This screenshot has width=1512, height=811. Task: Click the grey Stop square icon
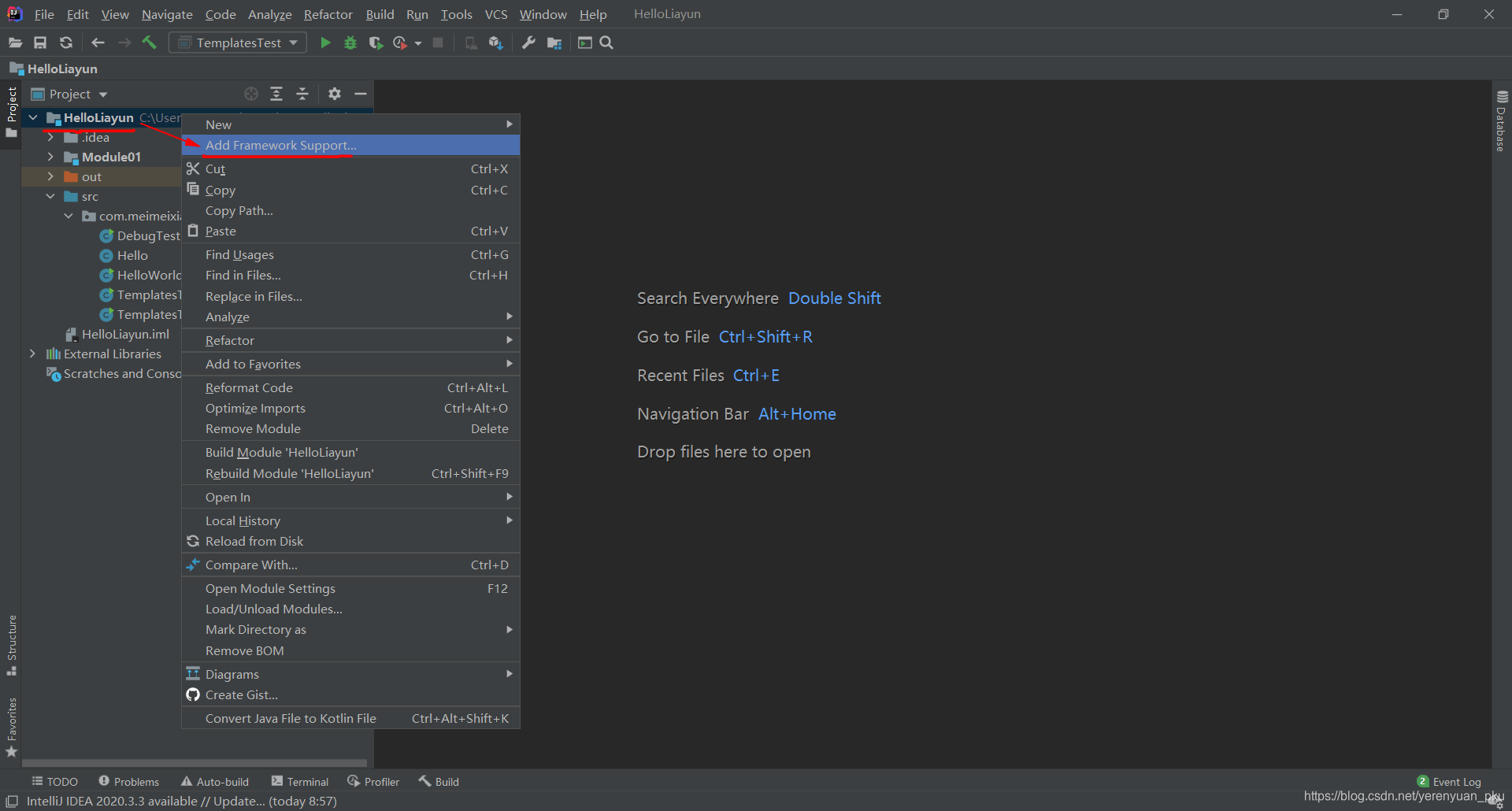[x=438, y=43]
